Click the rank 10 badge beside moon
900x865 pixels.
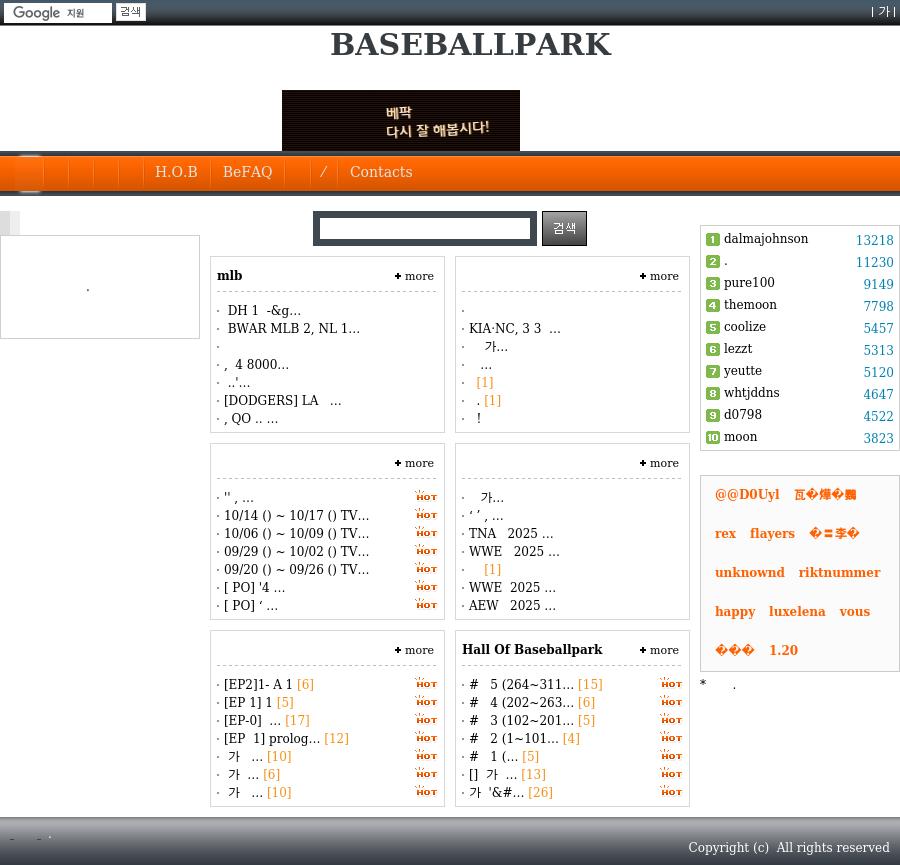point(713,438)
